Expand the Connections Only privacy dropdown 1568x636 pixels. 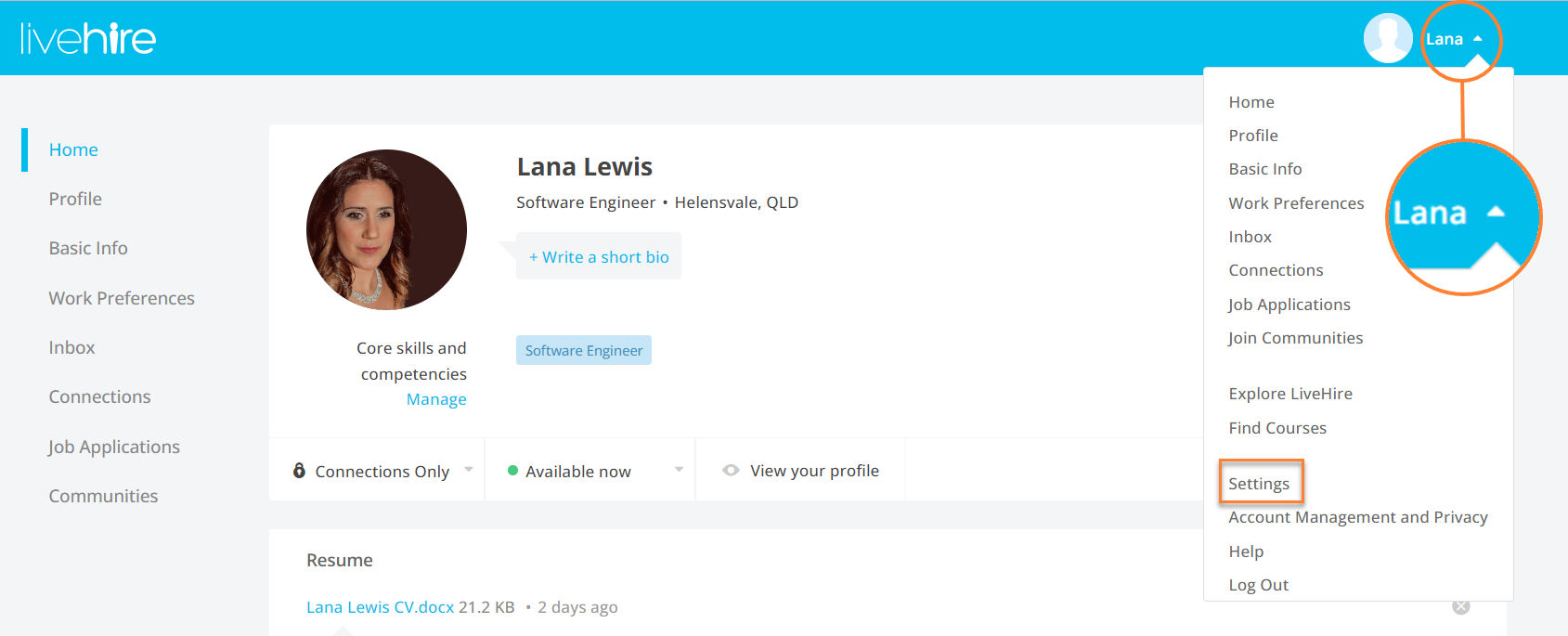[469, 470]
